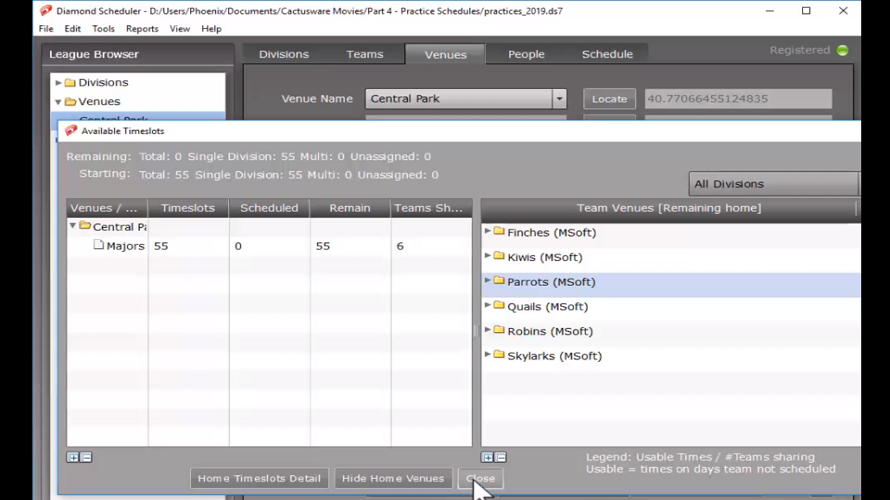The width and height of the screenshot is (890, 500).
Task: Click collapse-all minus icon under venues table
Action: [86, 457]
